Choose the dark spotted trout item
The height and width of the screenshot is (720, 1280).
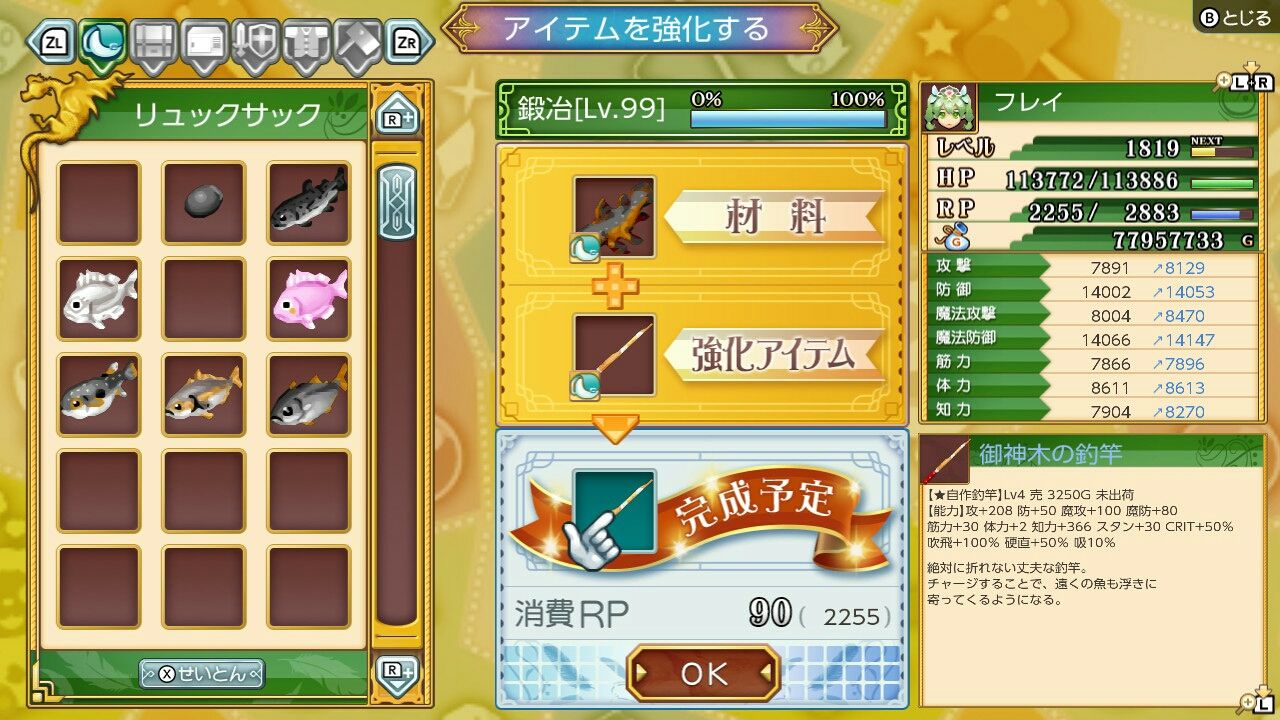point(309,203)
